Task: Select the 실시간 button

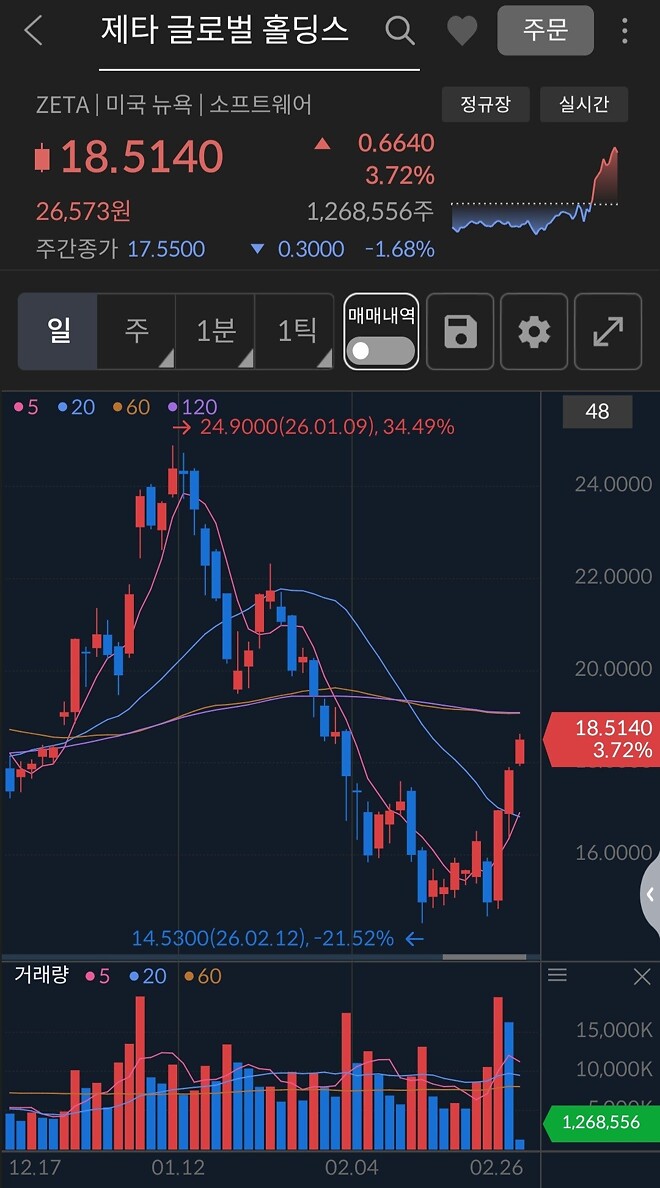Action: (x=583, y=104)
